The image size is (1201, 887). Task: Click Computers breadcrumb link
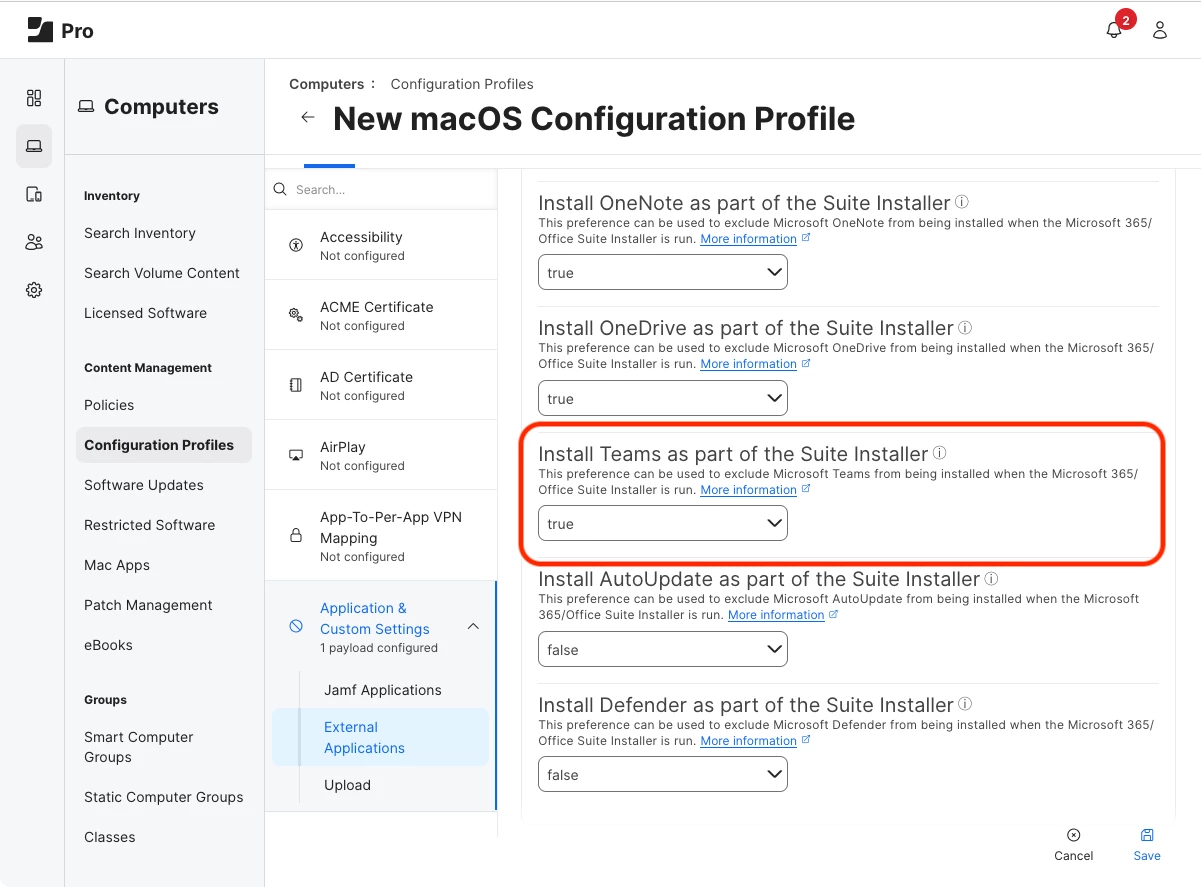click(327, 84)
